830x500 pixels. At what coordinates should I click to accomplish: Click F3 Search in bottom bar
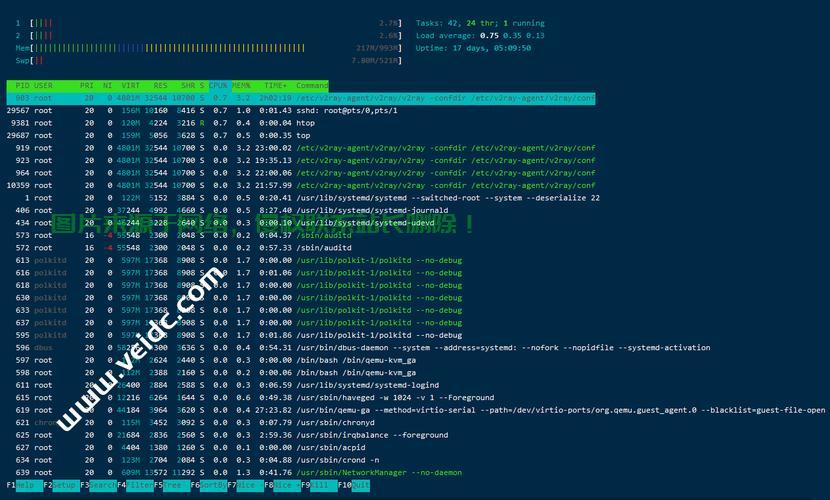[103, 485]
